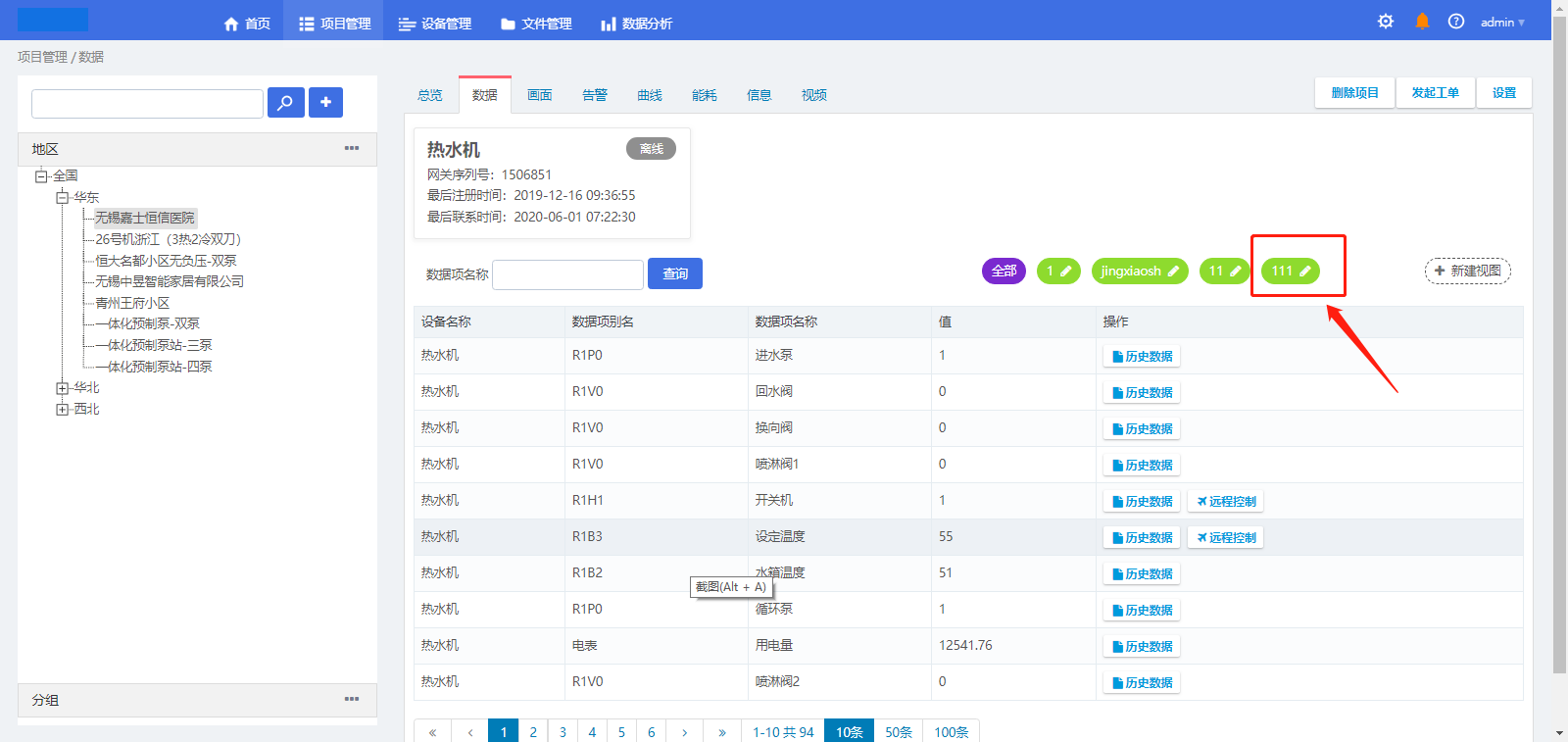Open 历史数据 for 换向阀 row
Viewport: 1568px width, 742px height.
pos(1142,429)
